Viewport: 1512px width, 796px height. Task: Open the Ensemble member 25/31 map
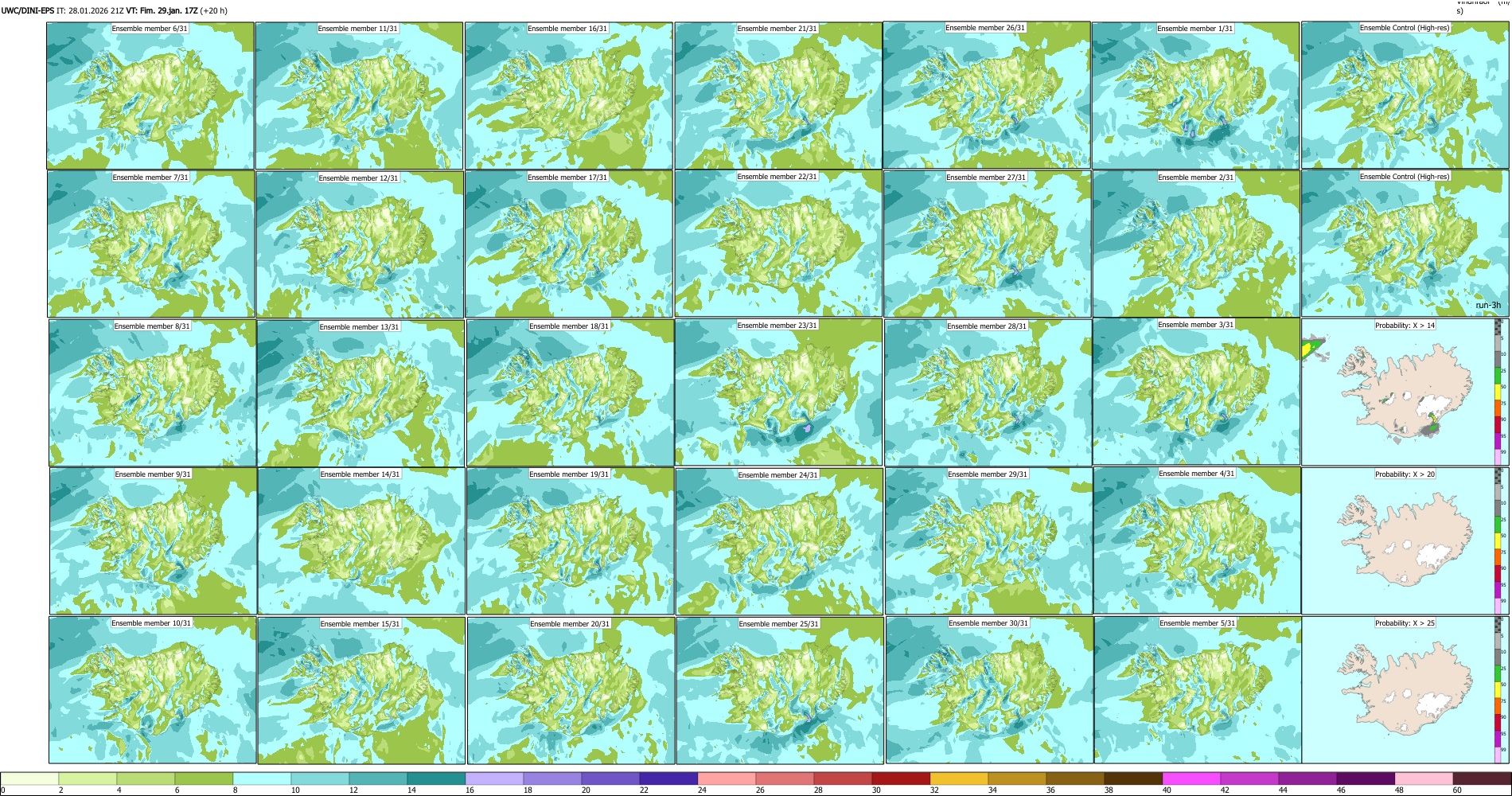tap(780, 691)
